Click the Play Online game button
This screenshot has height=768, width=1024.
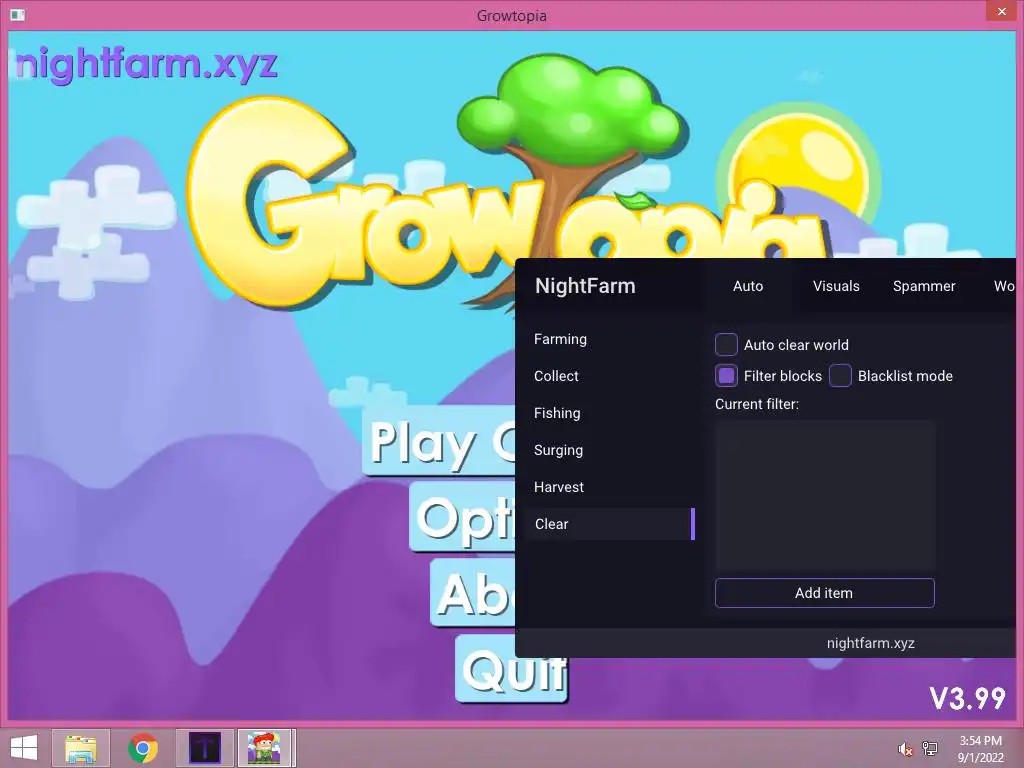[x=440, y=441]
